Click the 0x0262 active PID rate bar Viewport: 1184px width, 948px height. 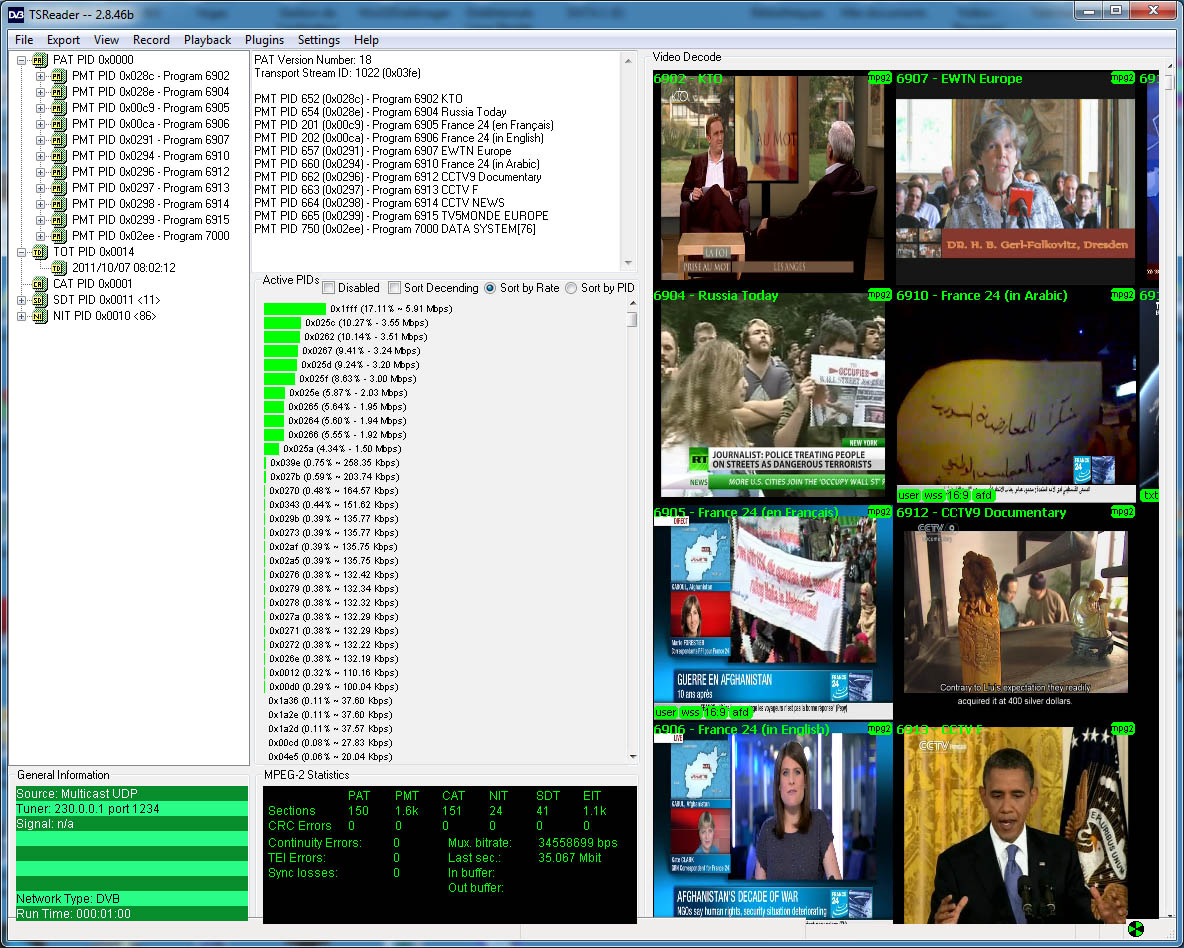point(282,337)
